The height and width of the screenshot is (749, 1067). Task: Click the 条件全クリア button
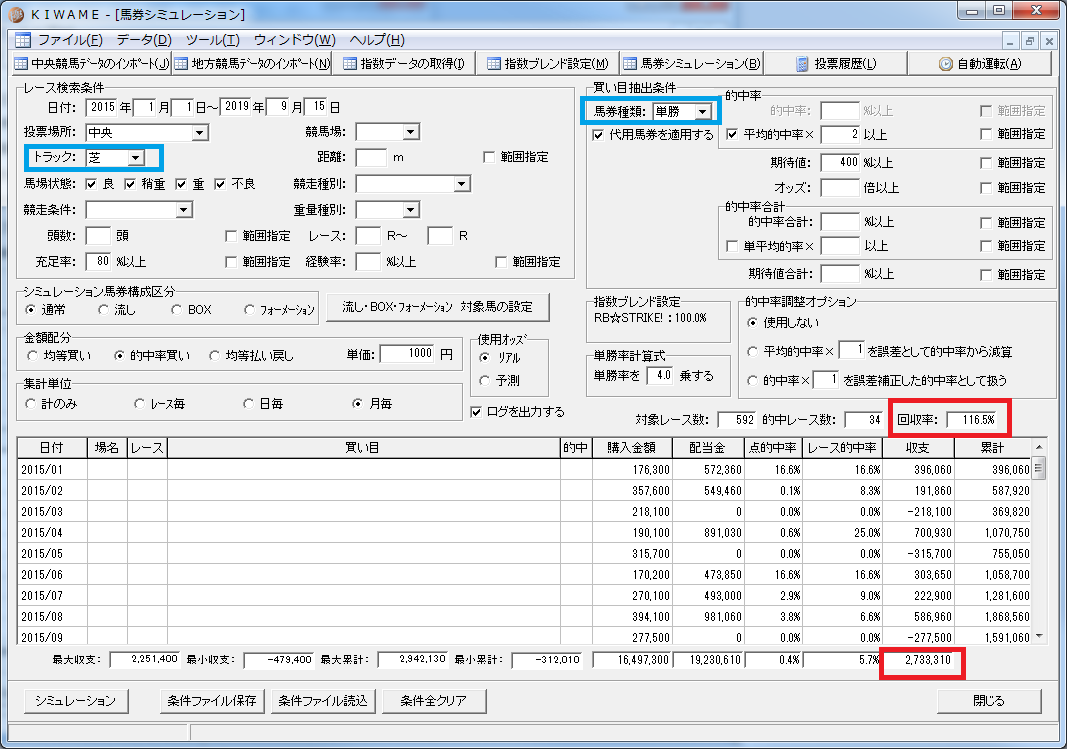point(433,701)
